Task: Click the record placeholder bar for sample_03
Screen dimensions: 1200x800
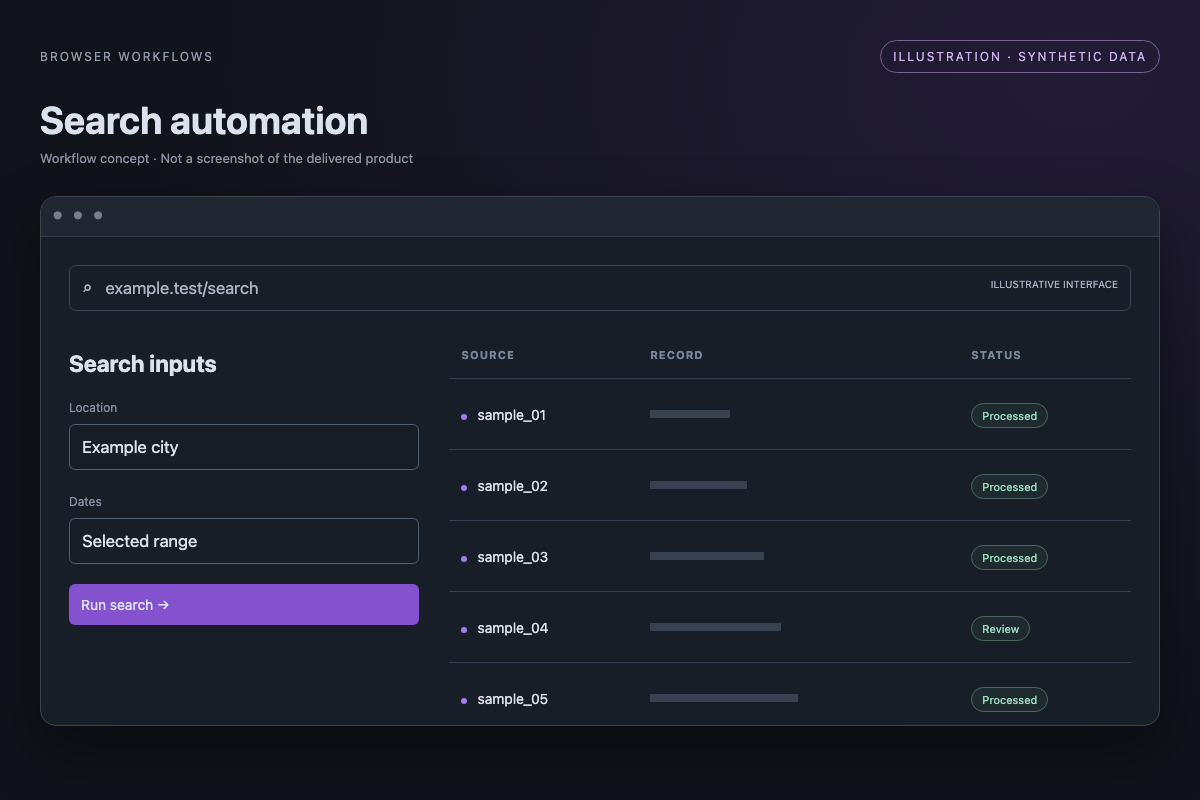Action: coord(707,556)
